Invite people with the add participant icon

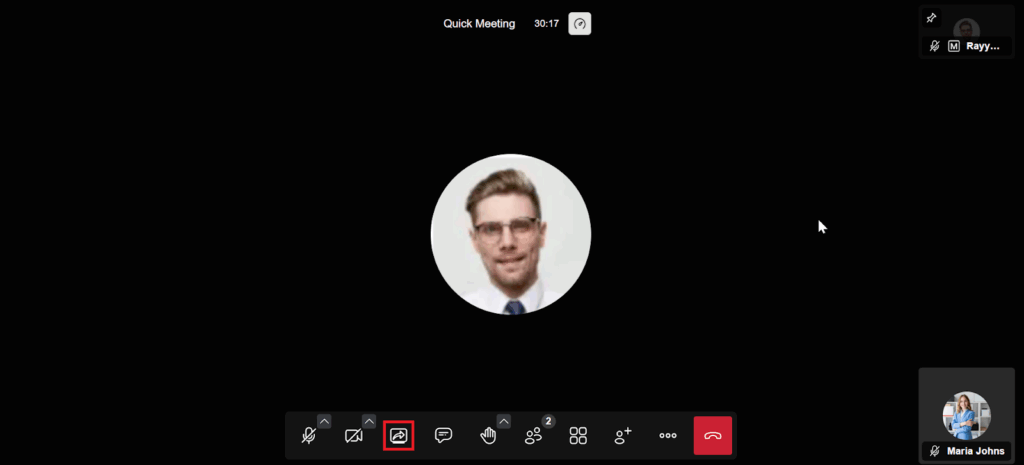pos(623,436)
